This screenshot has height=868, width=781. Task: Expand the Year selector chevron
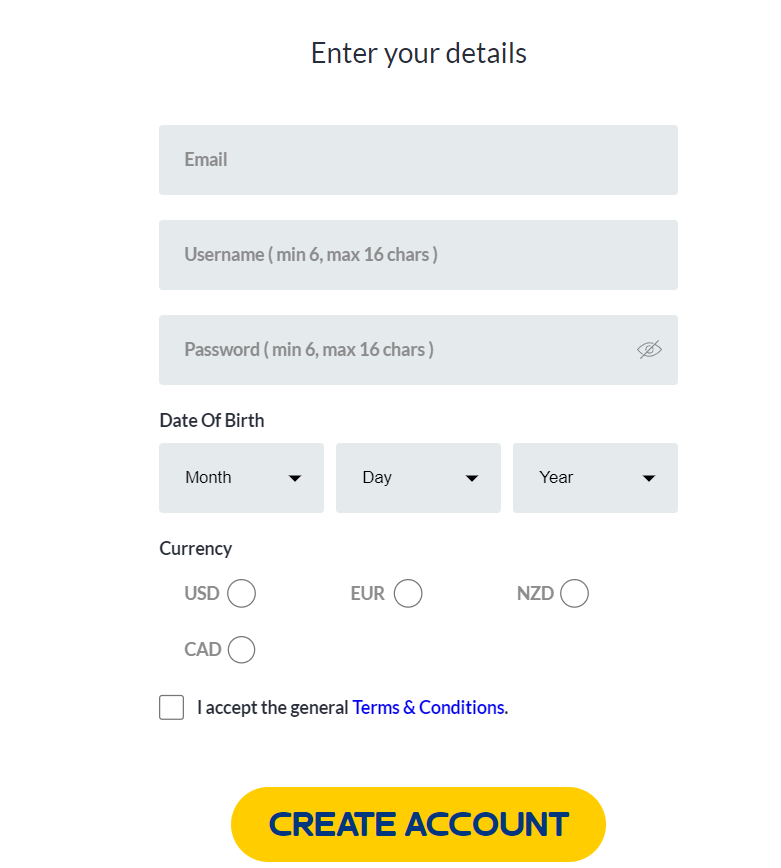649,478
